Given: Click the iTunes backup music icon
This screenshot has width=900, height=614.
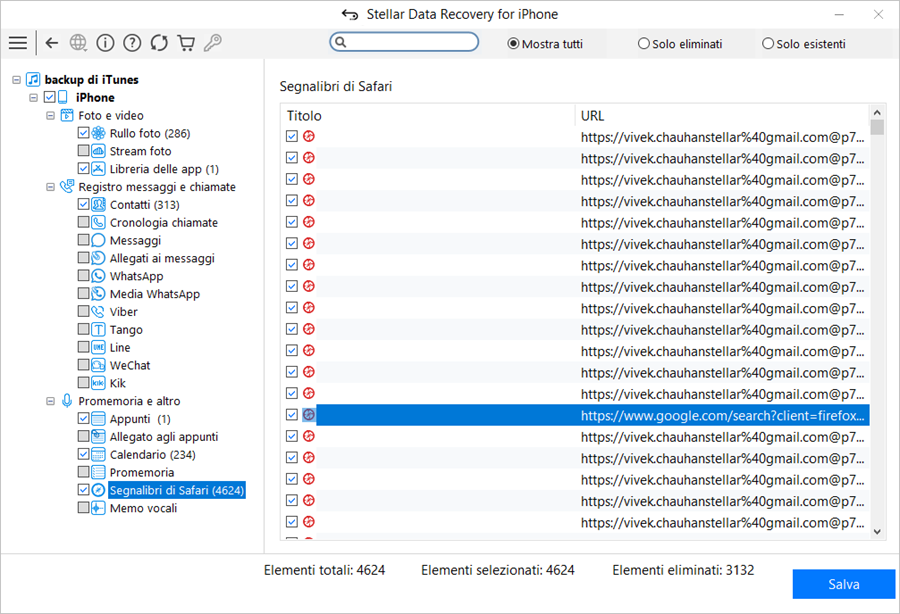Looking at the screenshot, I should 33,79.
